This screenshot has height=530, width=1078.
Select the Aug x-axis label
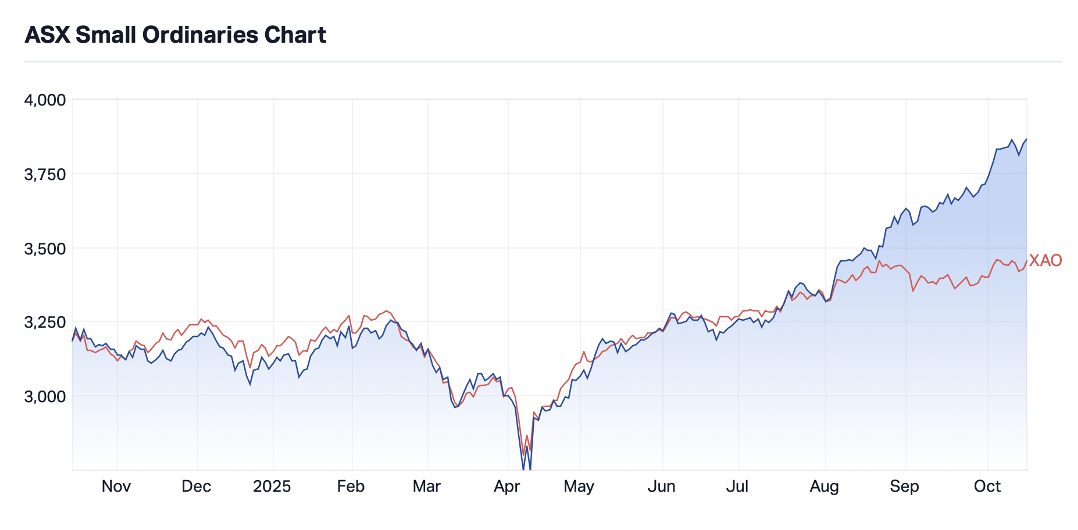pyautogui.click(x=824, y=487)
